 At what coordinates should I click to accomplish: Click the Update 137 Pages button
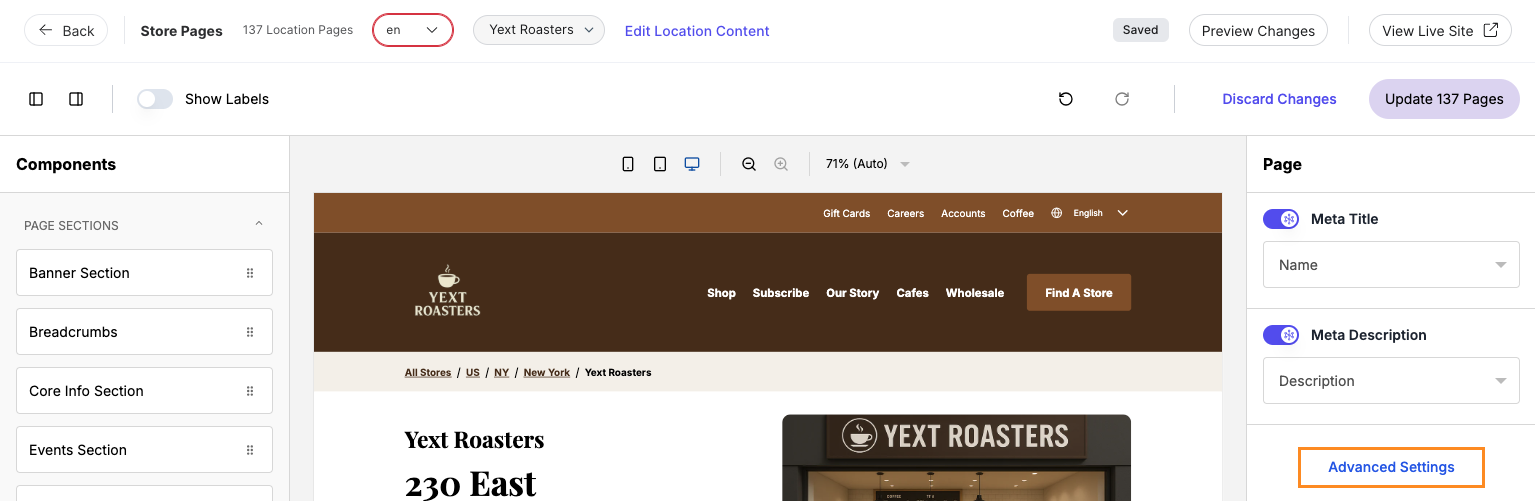(1443, 99)
